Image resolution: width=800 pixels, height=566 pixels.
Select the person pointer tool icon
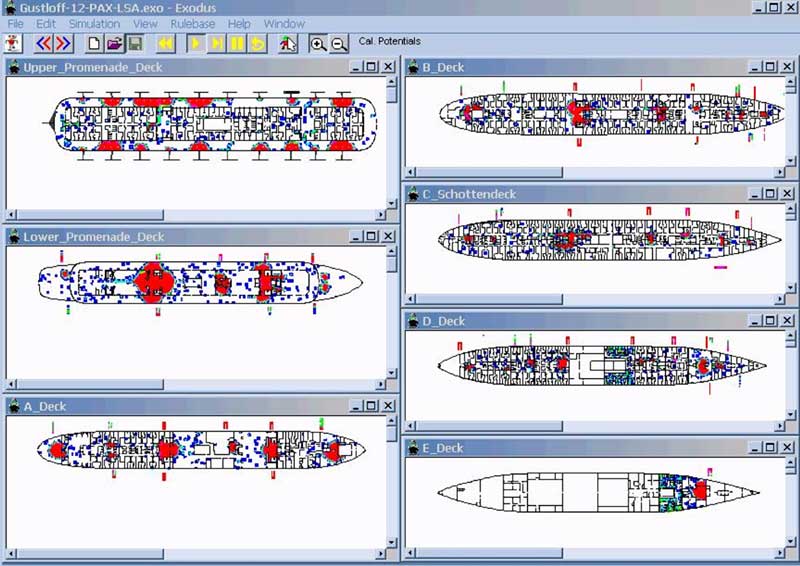(x=288, y=43)
